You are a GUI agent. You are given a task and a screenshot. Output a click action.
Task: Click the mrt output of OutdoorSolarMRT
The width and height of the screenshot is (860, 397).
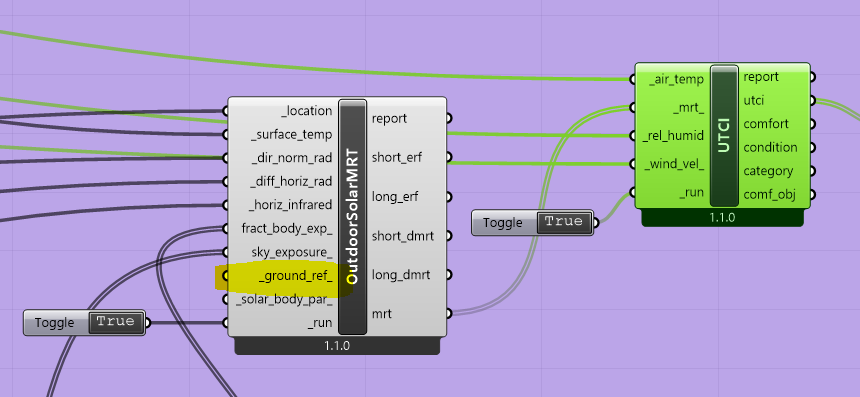[382, 314]
